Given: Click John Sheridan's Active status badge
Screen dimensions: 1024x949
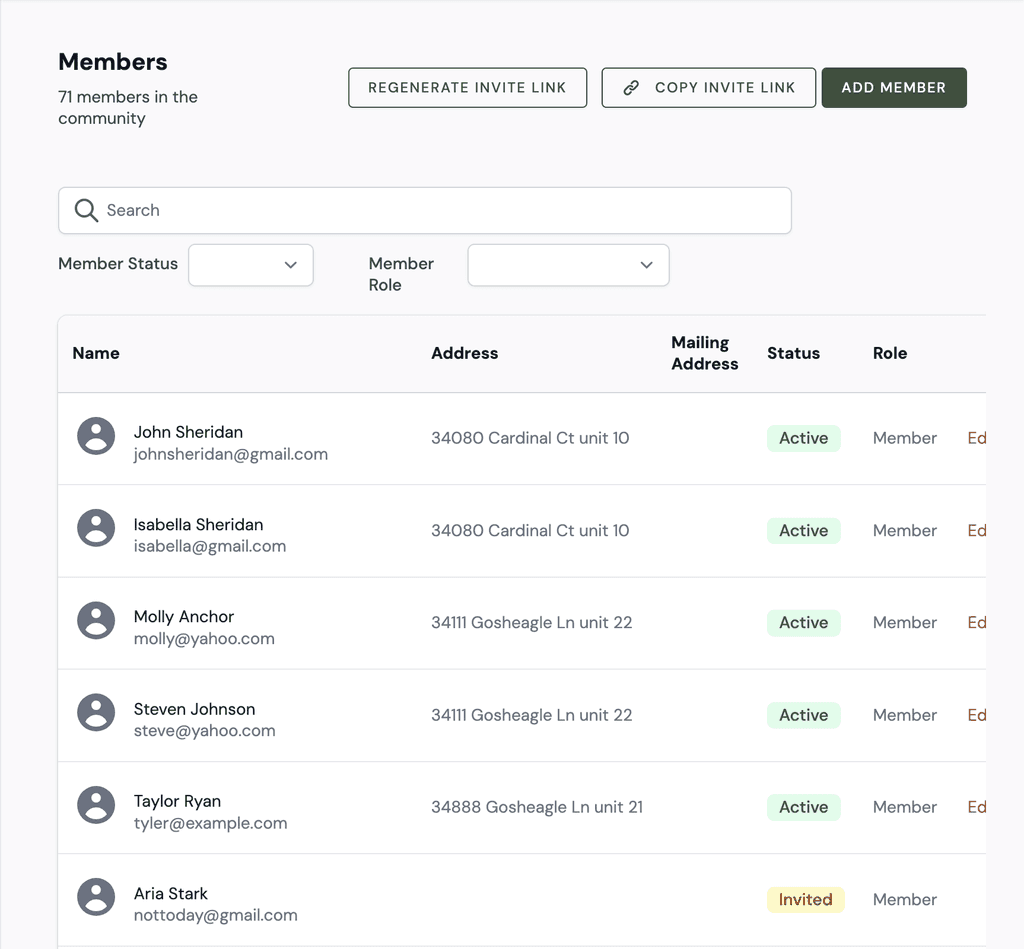Looking at the screenshot, I should coord(804,438).
